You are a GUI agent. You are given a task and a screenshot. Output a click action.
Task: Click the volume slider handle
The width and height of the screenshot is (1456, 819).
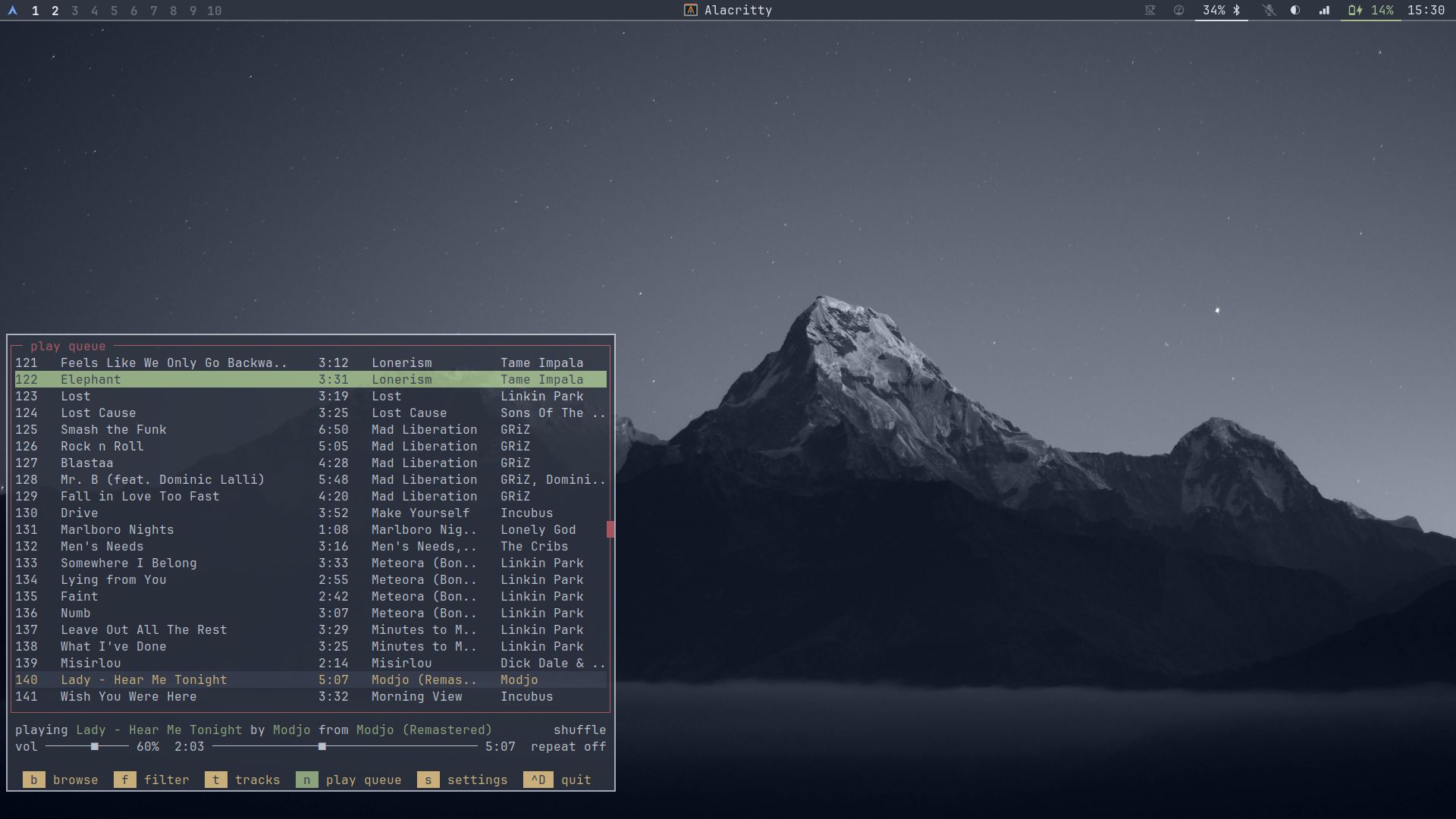(x=95, y=746)
